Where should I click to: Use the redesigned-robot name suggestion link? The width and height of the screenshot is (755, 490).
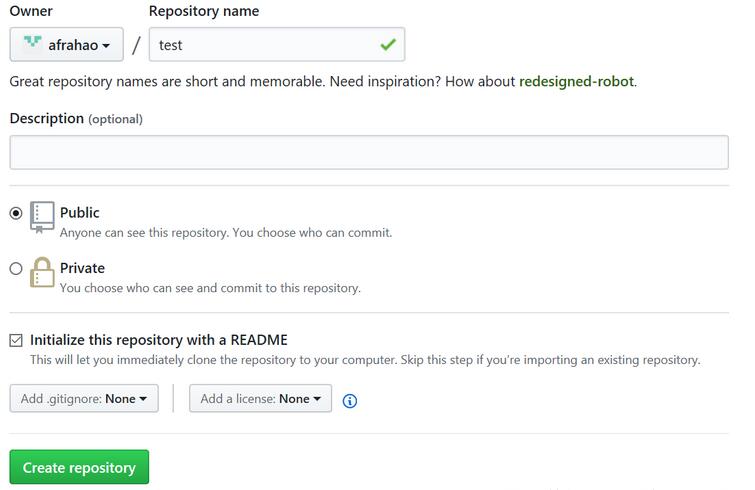[576, 81]
